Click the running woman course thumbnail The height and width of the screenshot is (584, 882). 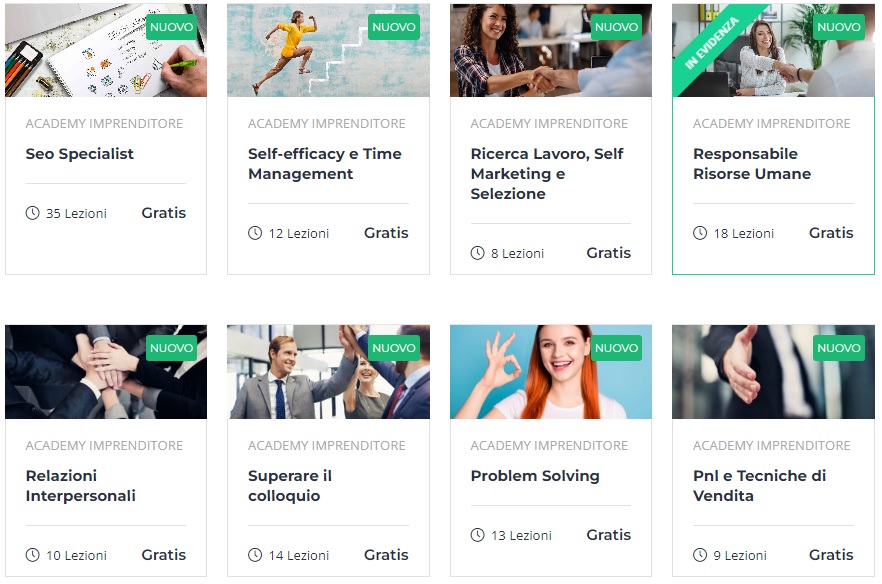pyautogui.click(x=328, y=50)
